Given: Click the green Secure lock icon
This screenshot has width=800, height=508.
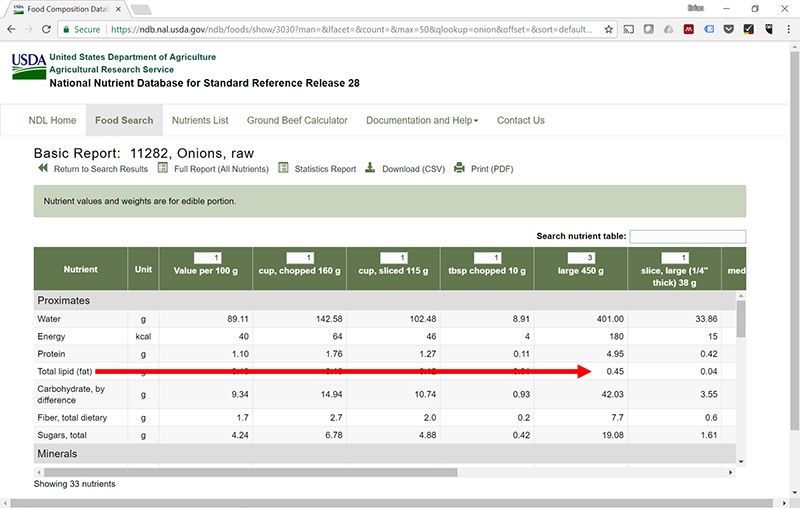Looking at the screenshot, I should [x=66, y=30].
